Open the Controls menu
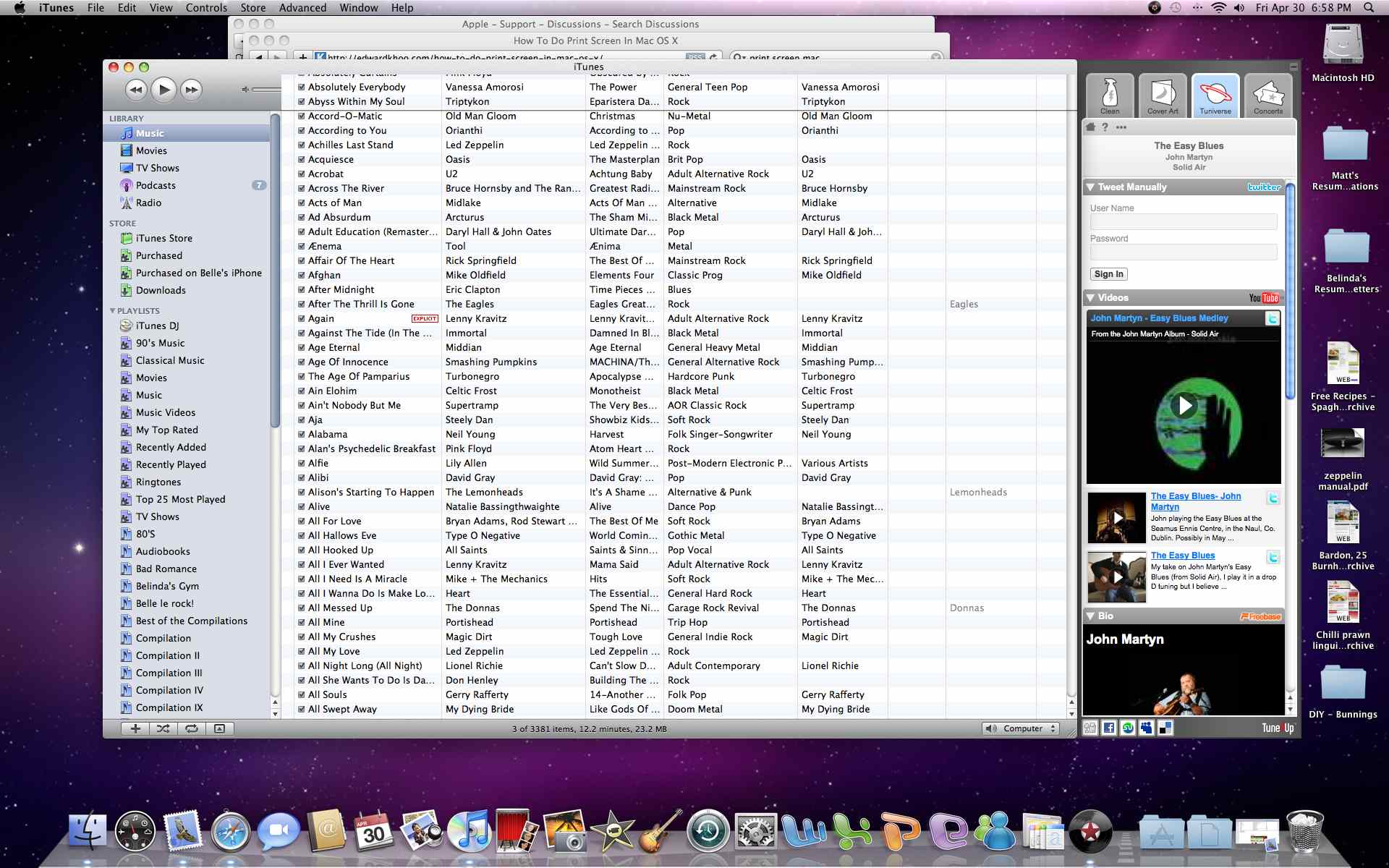Viewport: 1389px width, 868px height. pos(206,8)
